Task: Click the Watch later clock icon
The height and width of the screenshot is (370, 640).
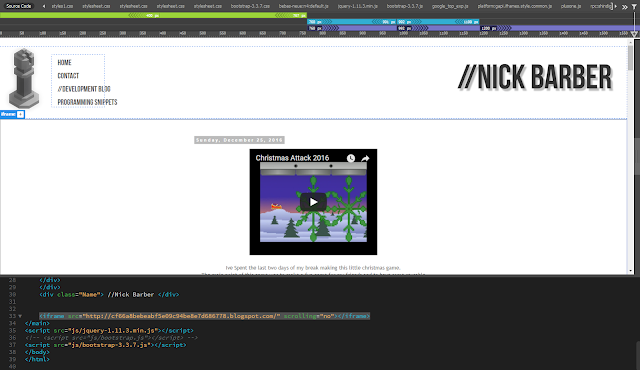Action: [x=351, y=158]
